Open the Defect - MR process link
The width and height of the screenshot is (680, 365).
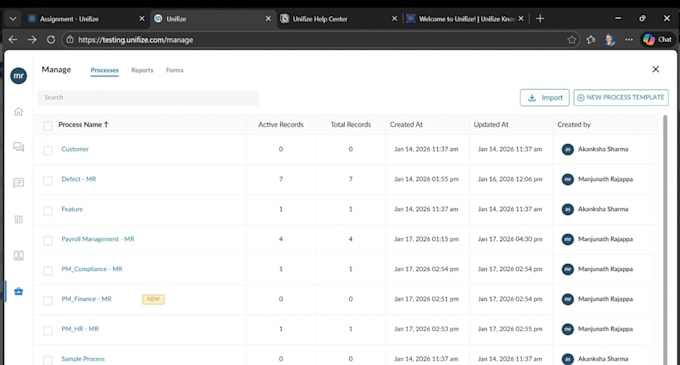(x=78, y=179)
